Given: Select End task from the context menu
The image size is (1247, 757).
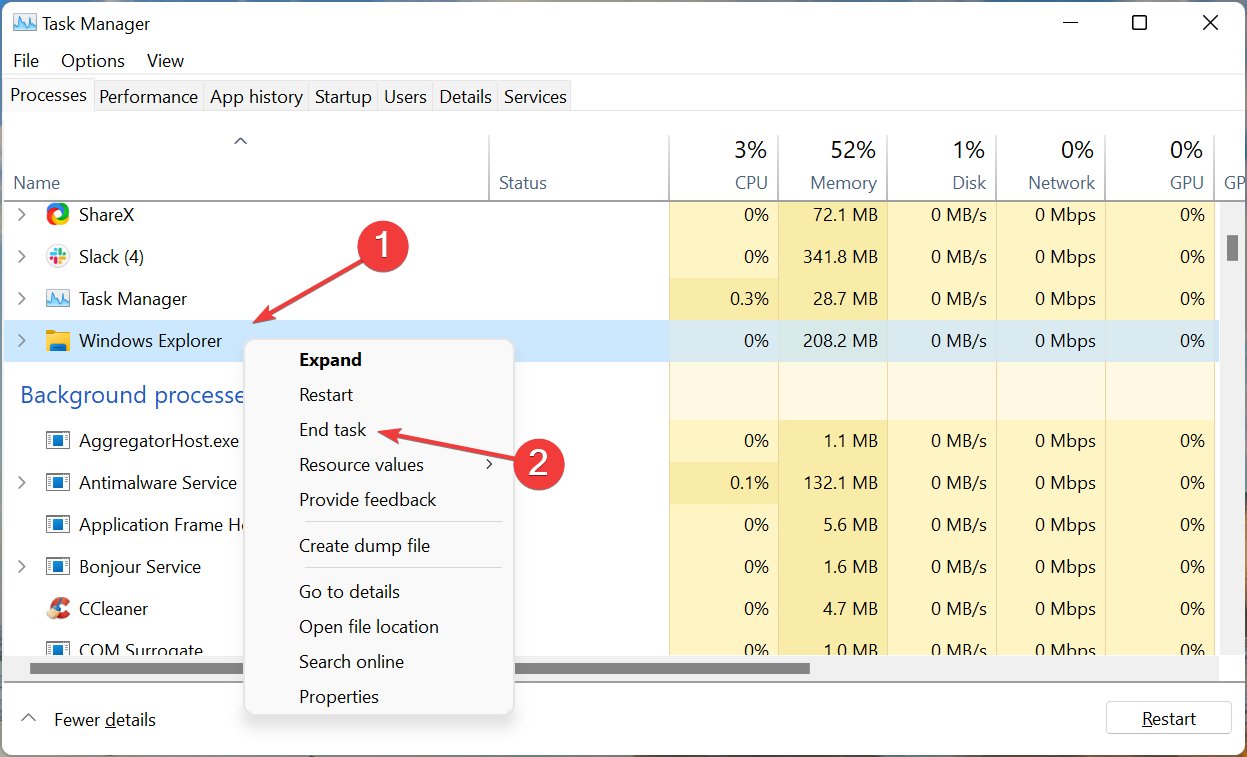Looking at the screenshot, I should coord(333,429).
